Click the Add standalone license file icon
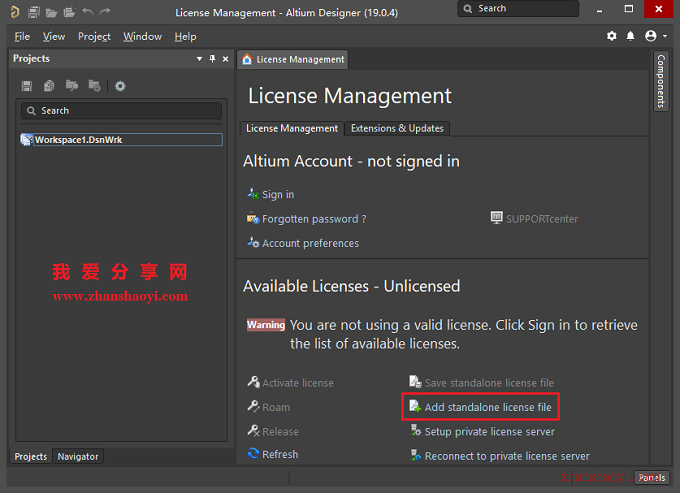This screenshot has width=680, height=493. (x=415, y=406)
